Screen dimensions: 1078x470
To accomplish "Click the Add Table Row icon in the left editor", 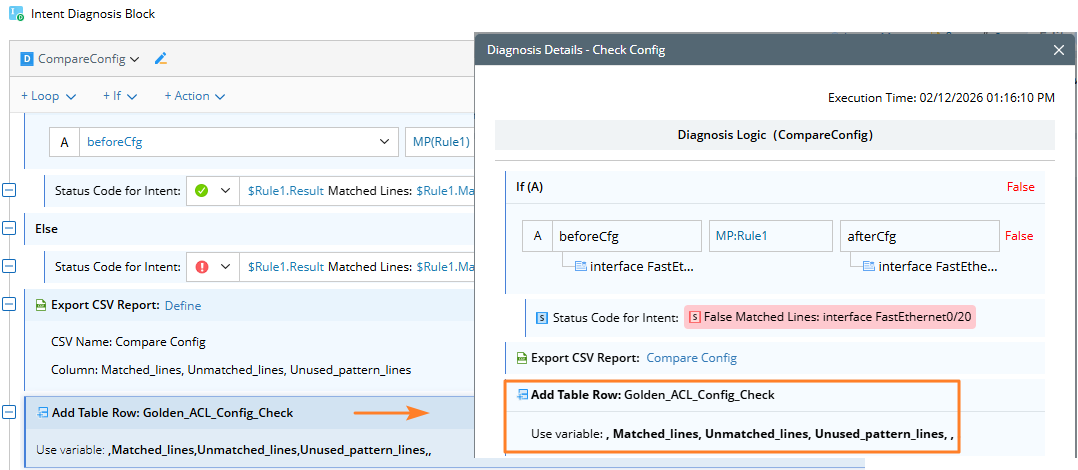I will (x=42, y=412).
